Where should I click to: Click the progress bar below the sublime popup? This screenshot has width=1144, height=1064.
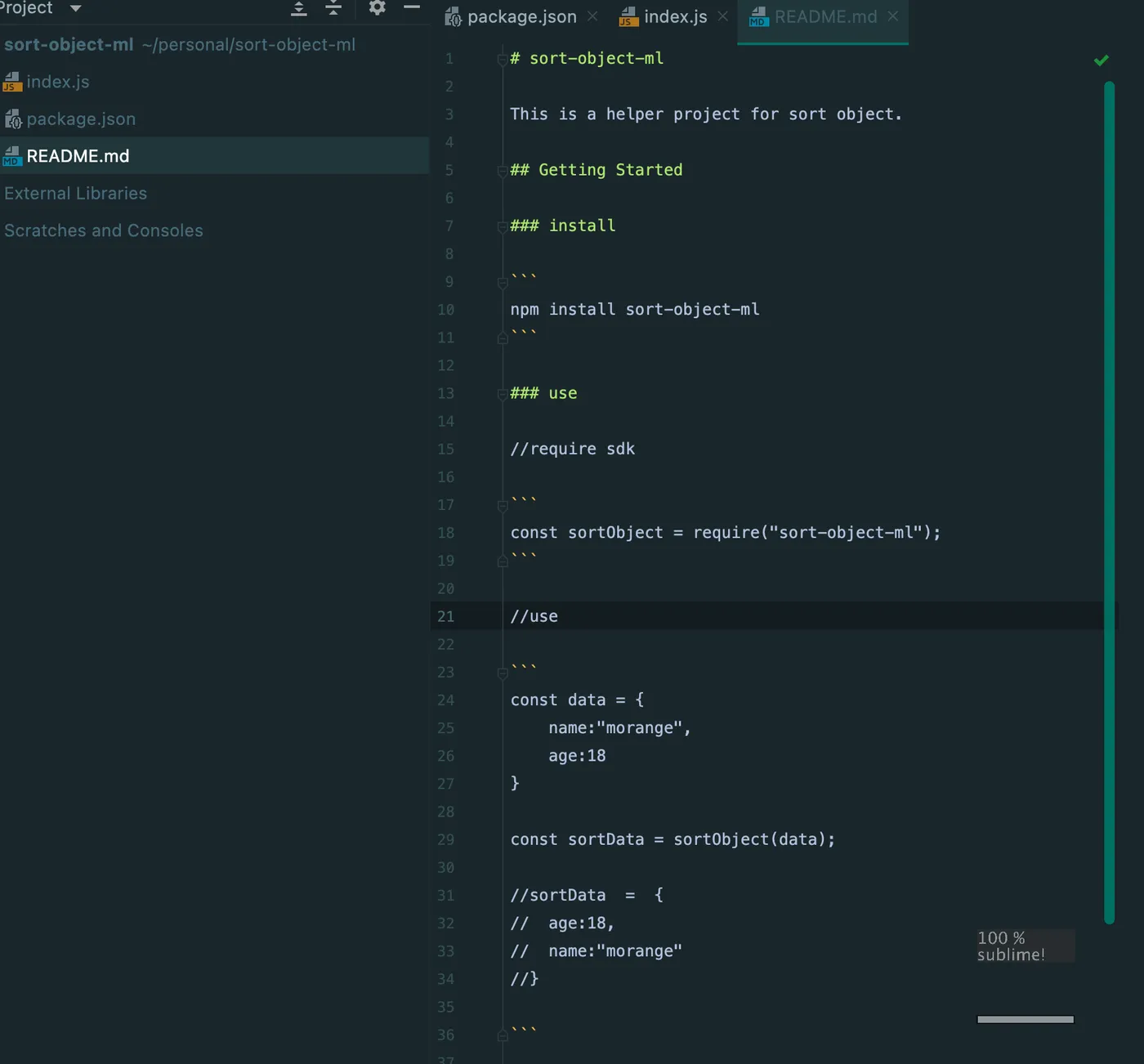click(1026, 1019)
